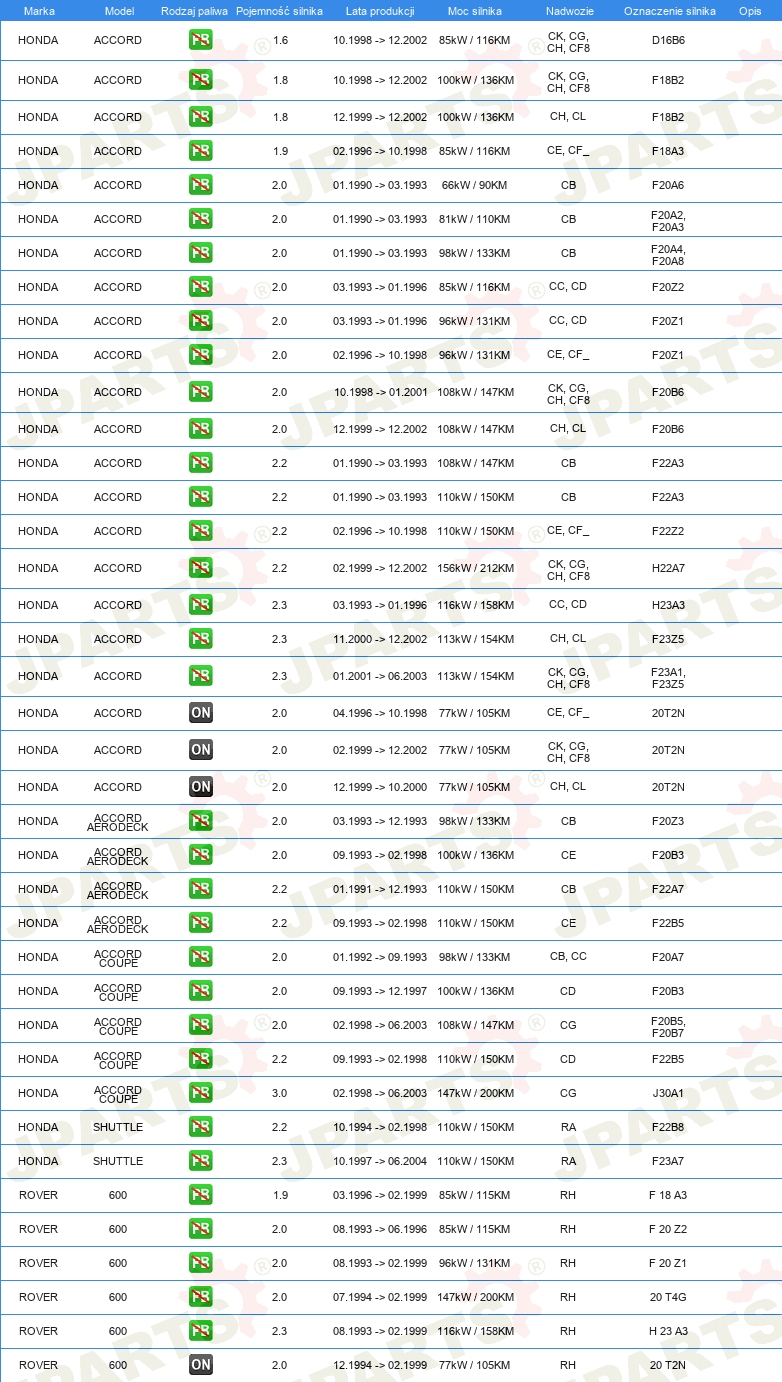Click the petrol fuel icon in the D16B6 row

point(201,41)
